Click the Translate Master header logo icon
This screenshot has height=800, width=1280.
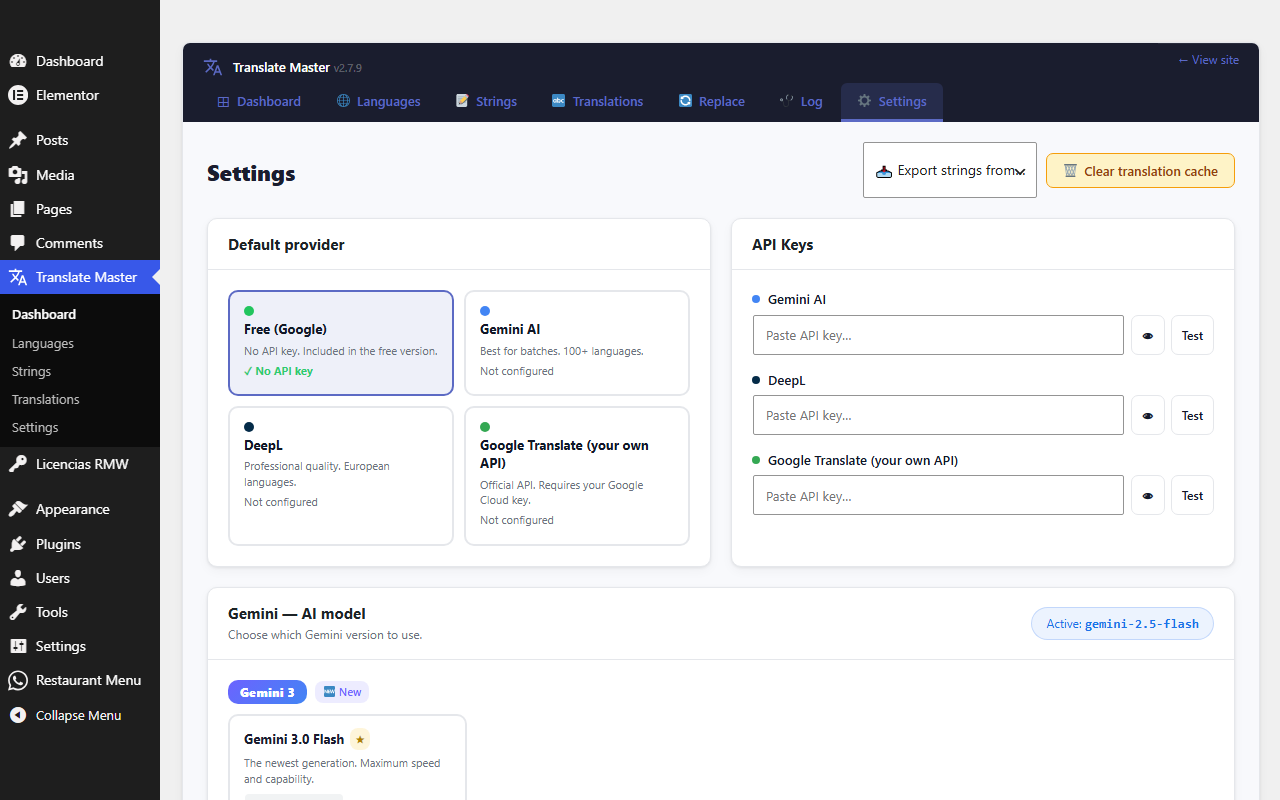[x=213, y=67]
